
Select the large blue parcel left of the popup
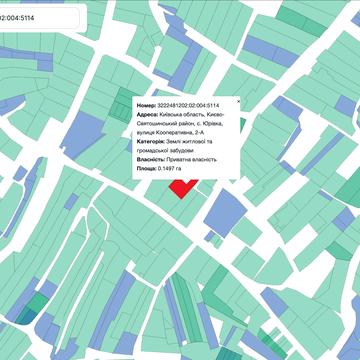click(x=83, y=135)
